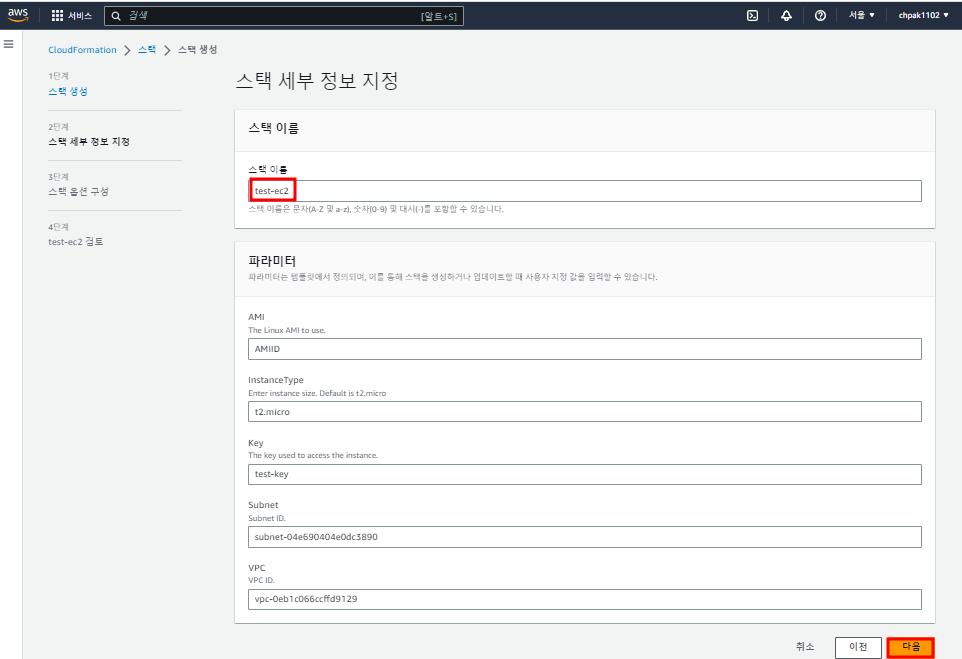The image size is (962, 659).
Task: Click the 스택 생성 breadcrumb text
Action: (198, 50)
